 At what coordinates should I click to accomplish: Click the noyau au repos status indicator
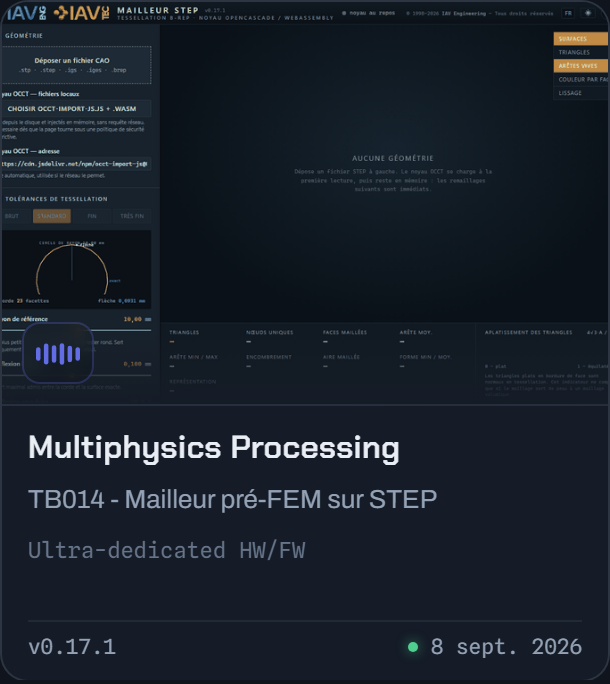pyautogui.click(x=368, y=13)
